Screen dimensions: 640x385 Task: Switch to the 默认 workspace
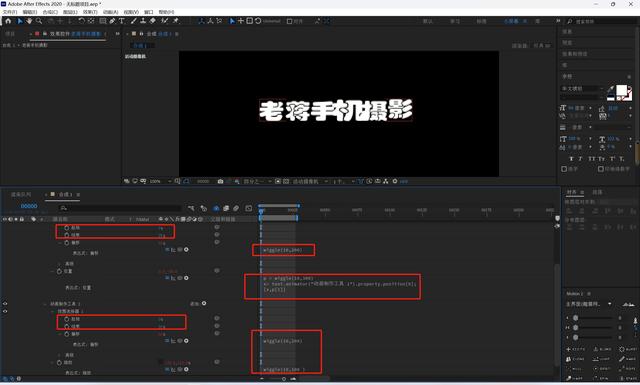pos(428,21)
